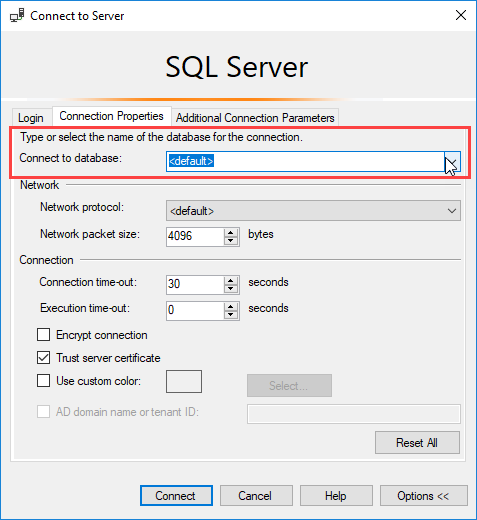This screenshot has width=477, height=520.
Task: Click the Reset All button
Action: (417, 443)
